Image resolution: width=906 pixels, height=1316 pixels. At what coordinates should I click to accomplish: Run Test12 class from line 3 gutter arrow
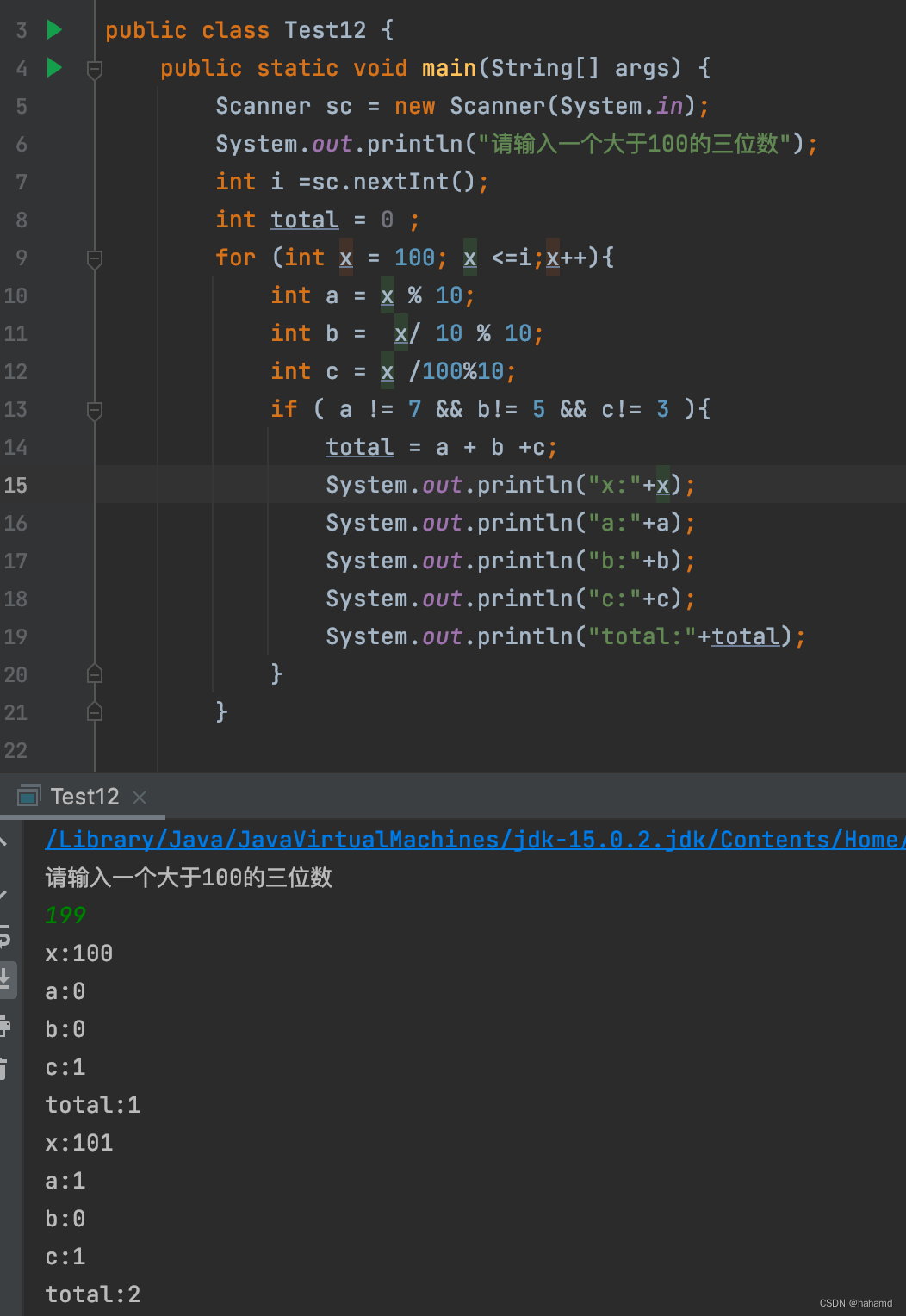[x=53, y=29]
